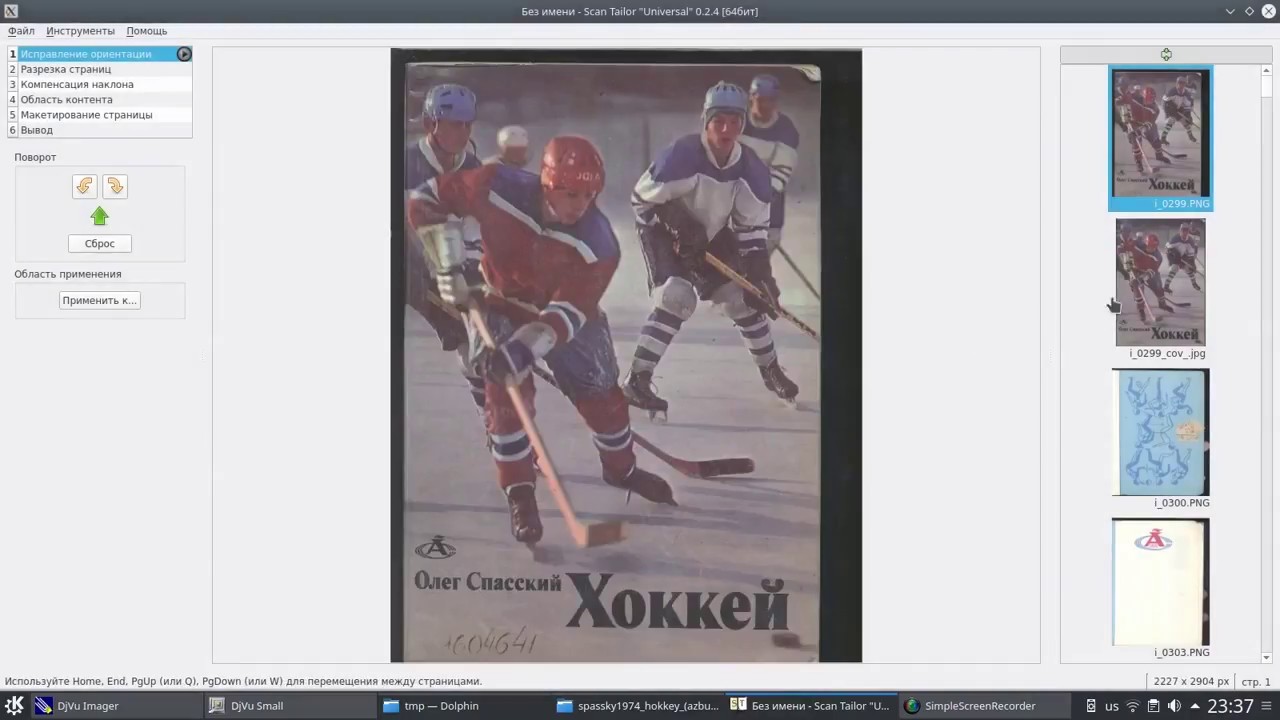Open the volume control tray icon
1280x720 pixels.
point(1174,706)
